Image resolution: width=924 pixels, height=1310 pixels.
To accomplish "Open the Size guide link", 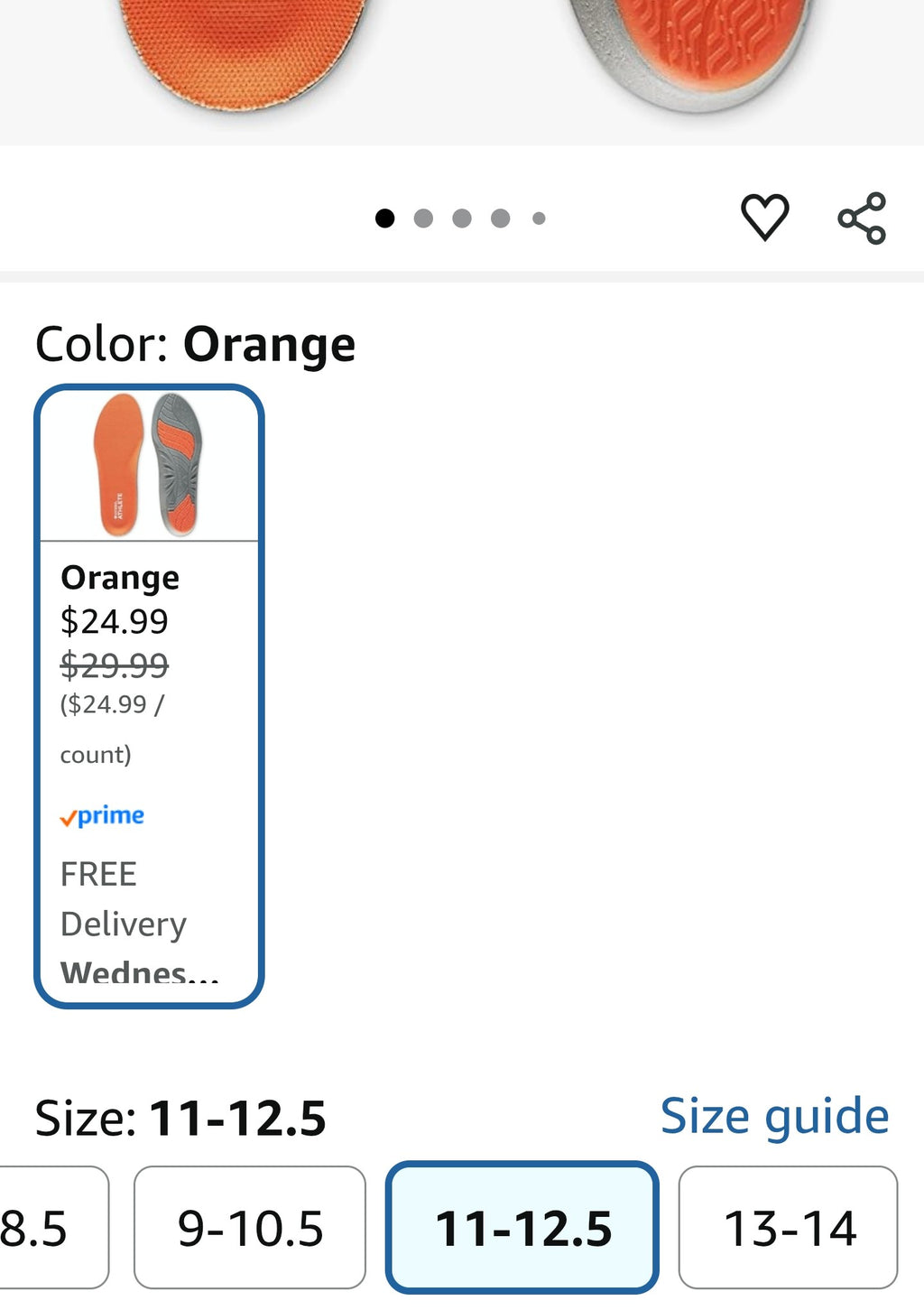I will 774,1117.
